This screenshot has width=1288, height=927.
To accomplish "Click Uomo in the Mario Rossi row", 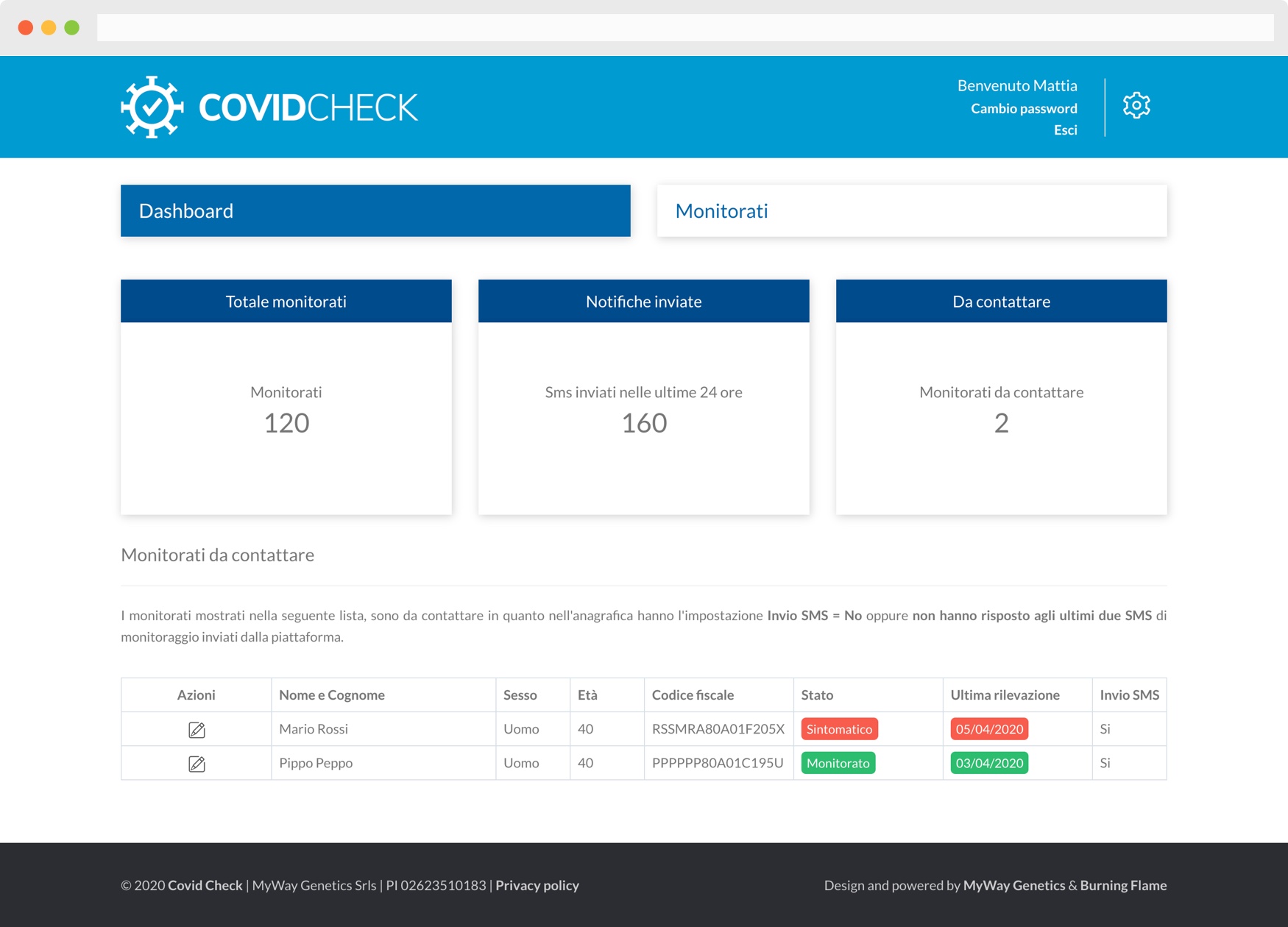I will click(521, 729).
